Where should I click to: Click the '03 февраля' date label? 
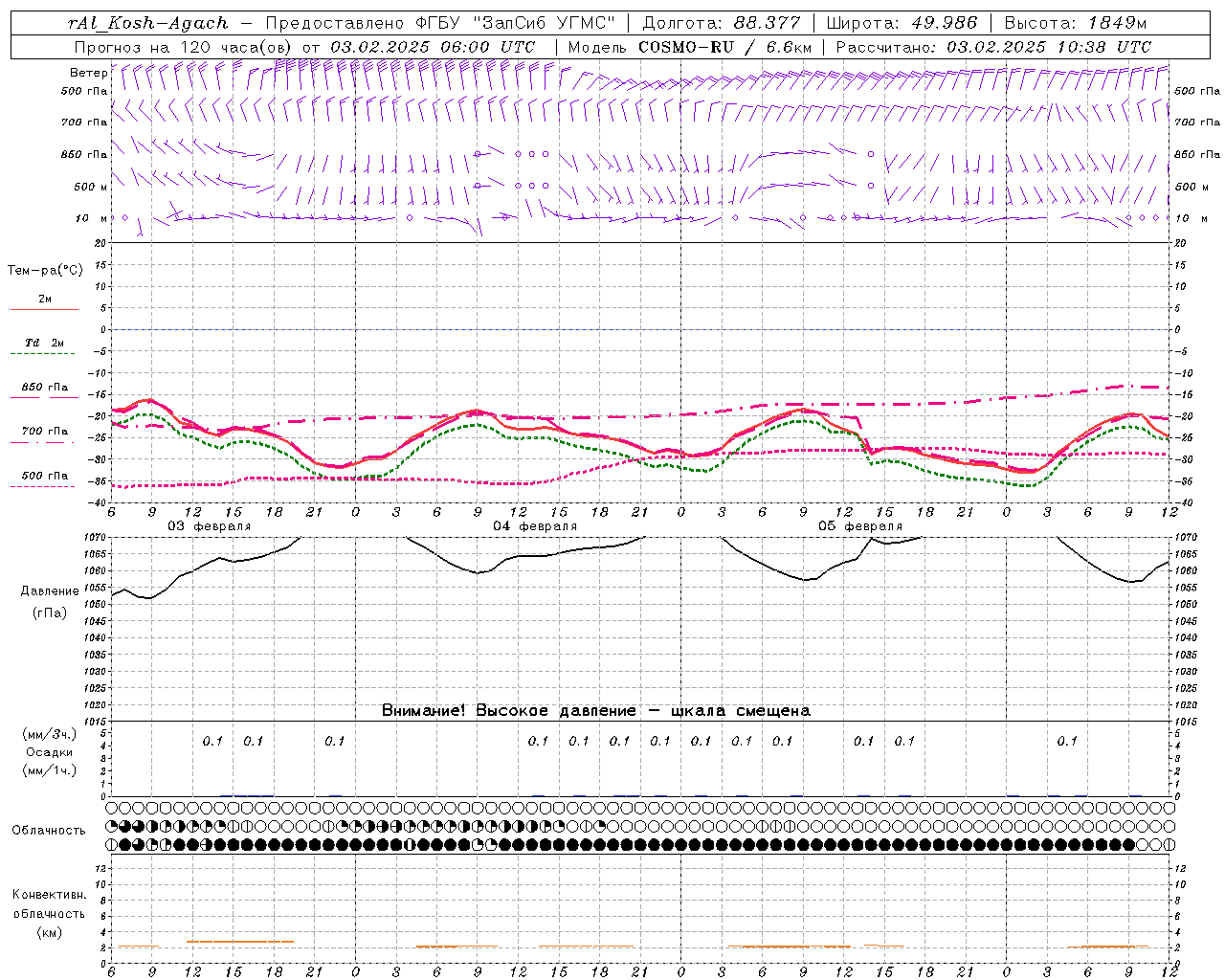[210, 526]
